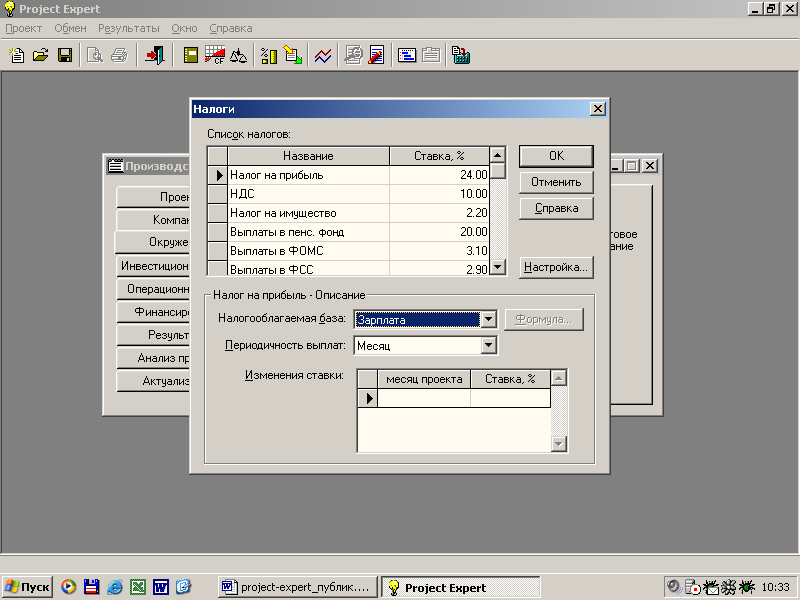This screenshot has height=600, width=800.
Task: Click the disabled Формула... button
Action: [544, 319]
